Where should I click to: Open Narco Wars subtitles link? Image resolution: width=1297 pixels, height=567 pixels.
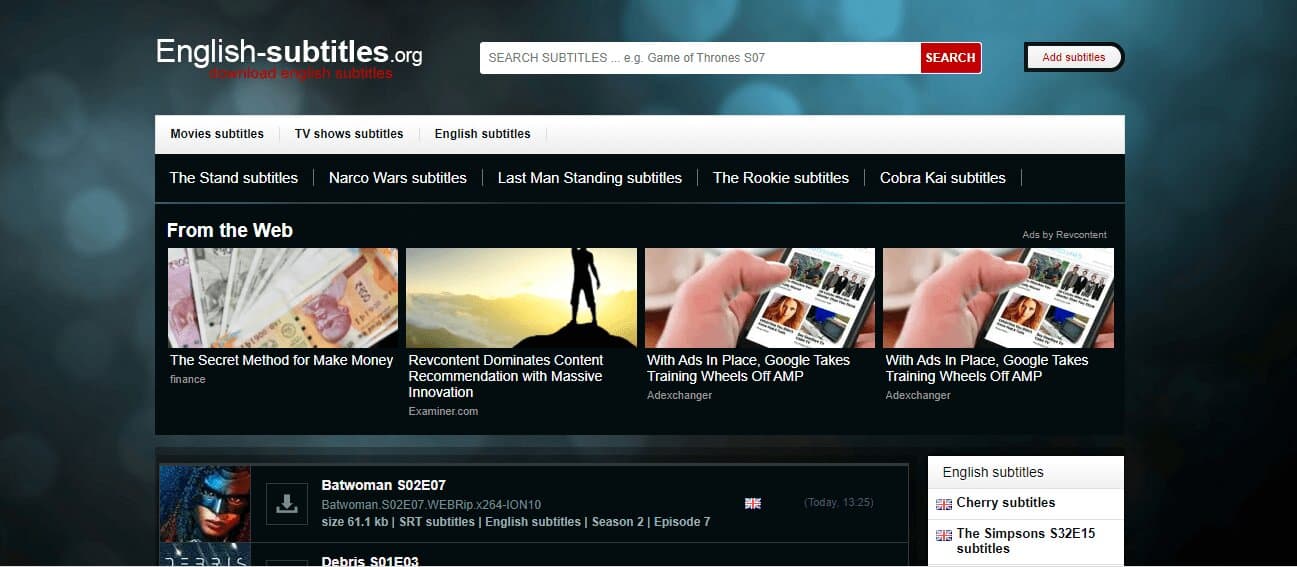(x=398, y=178)
